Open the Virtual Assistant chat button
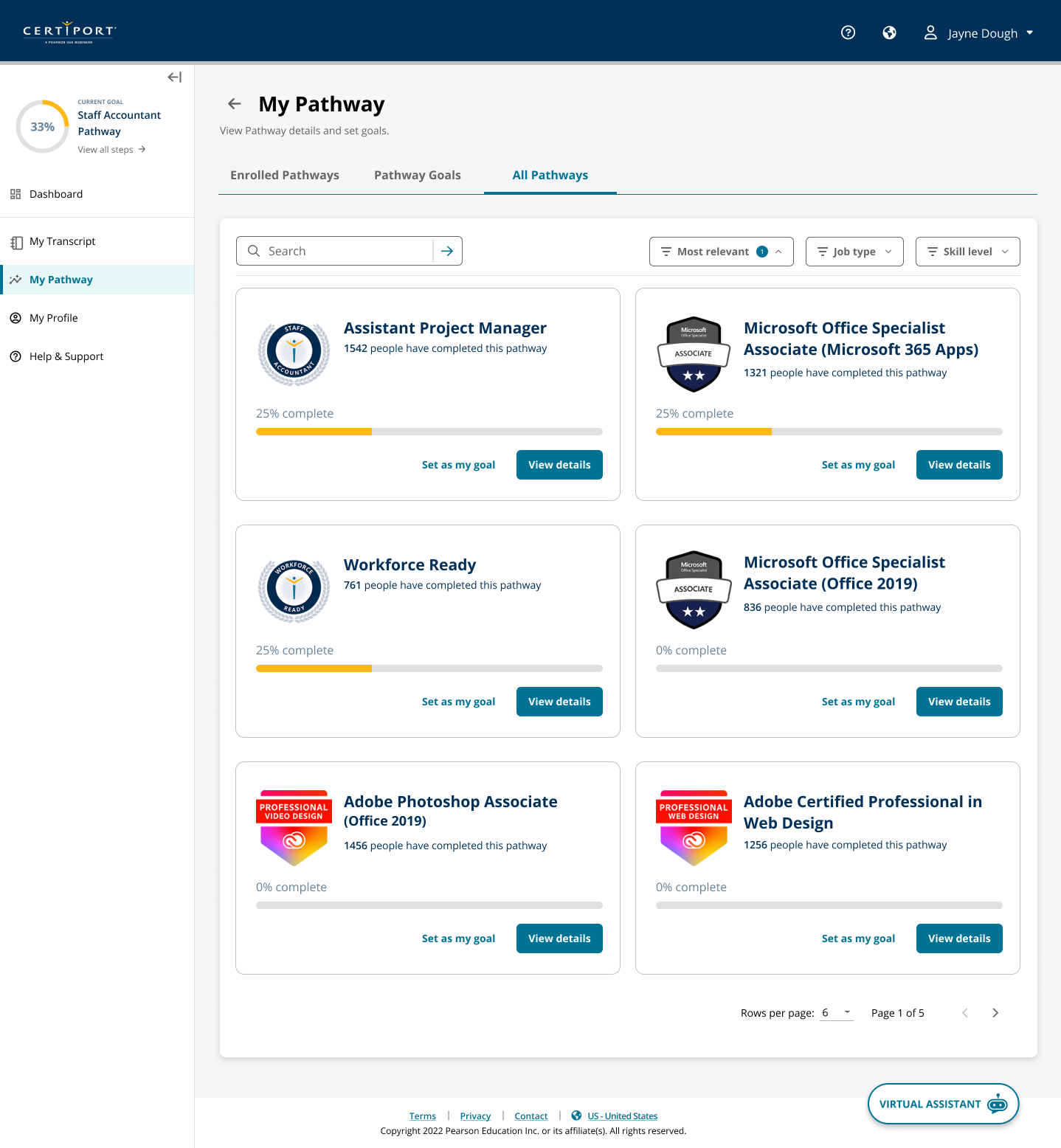The height and width of the screenshot is (1148, 1061). (943, 1104)
